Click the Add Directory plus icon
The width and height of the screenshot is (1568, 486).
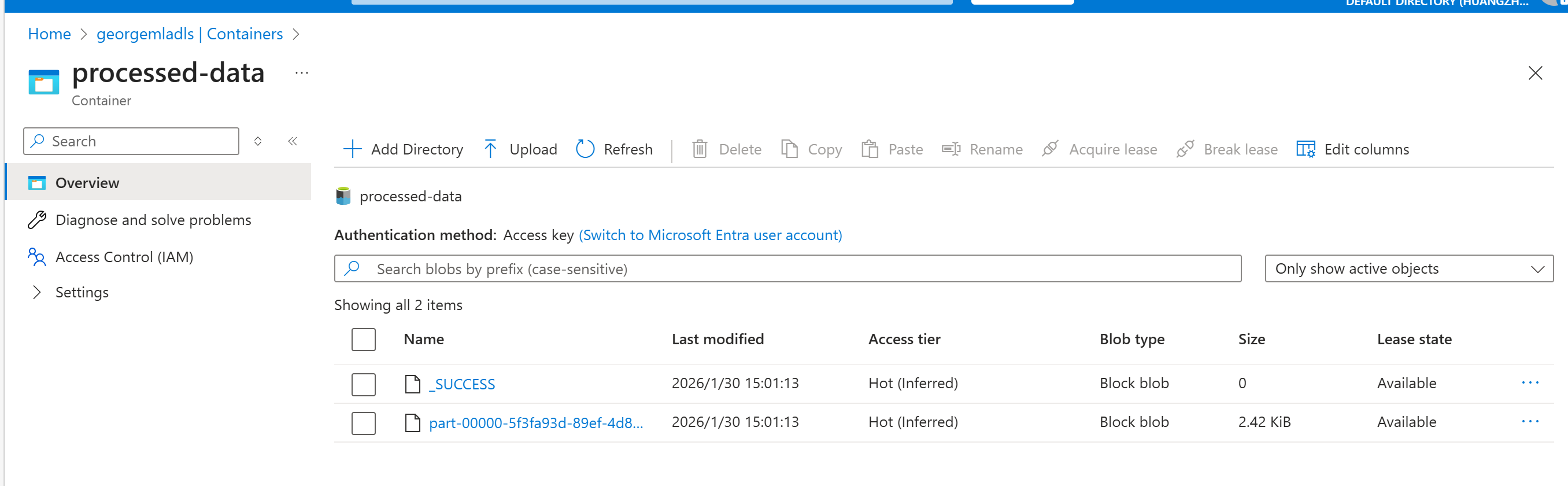click(x=353, y=149)
